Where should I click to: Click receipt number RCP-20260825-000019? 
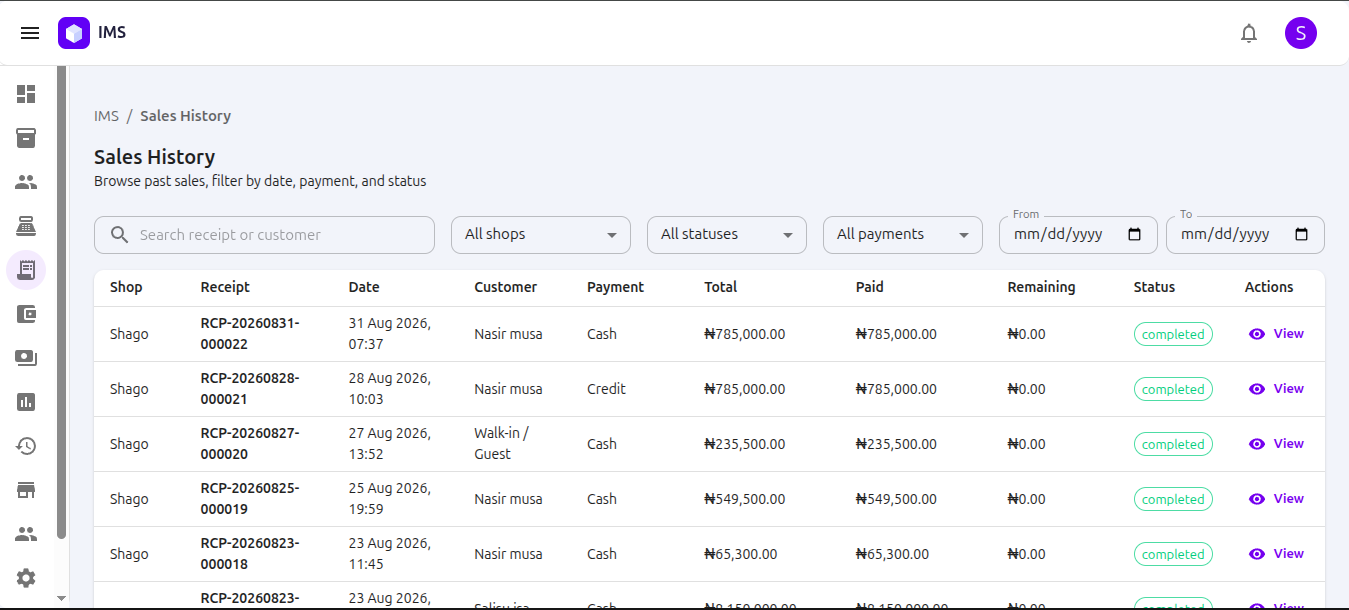point(250,499)
